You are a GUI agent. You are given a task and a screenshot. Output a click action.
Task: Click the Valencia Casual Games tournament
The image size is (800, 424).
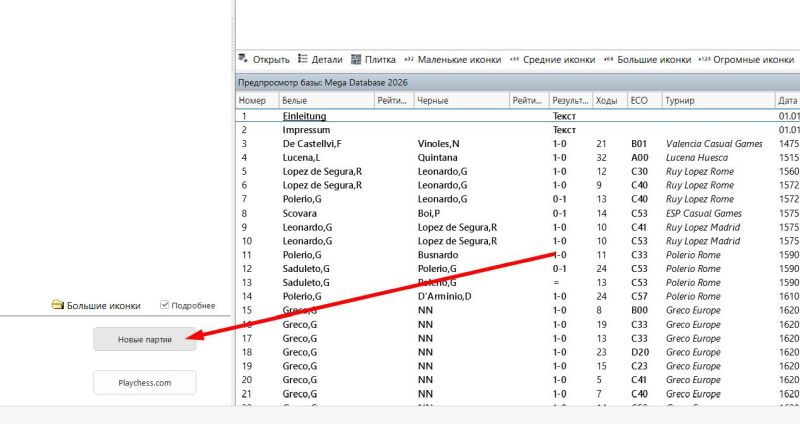tap(714, 144)
